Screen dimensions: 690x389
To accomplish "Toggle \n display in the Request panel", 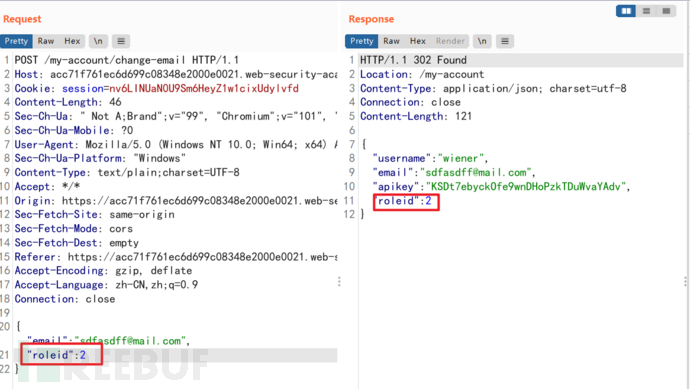I will 98,41.
